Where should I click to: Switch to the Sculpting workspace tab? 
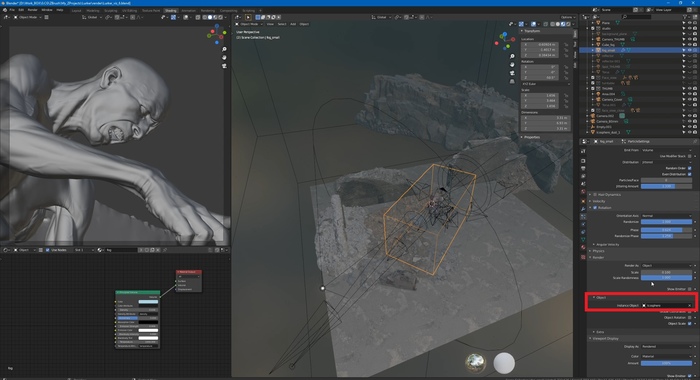pos(111,10)
